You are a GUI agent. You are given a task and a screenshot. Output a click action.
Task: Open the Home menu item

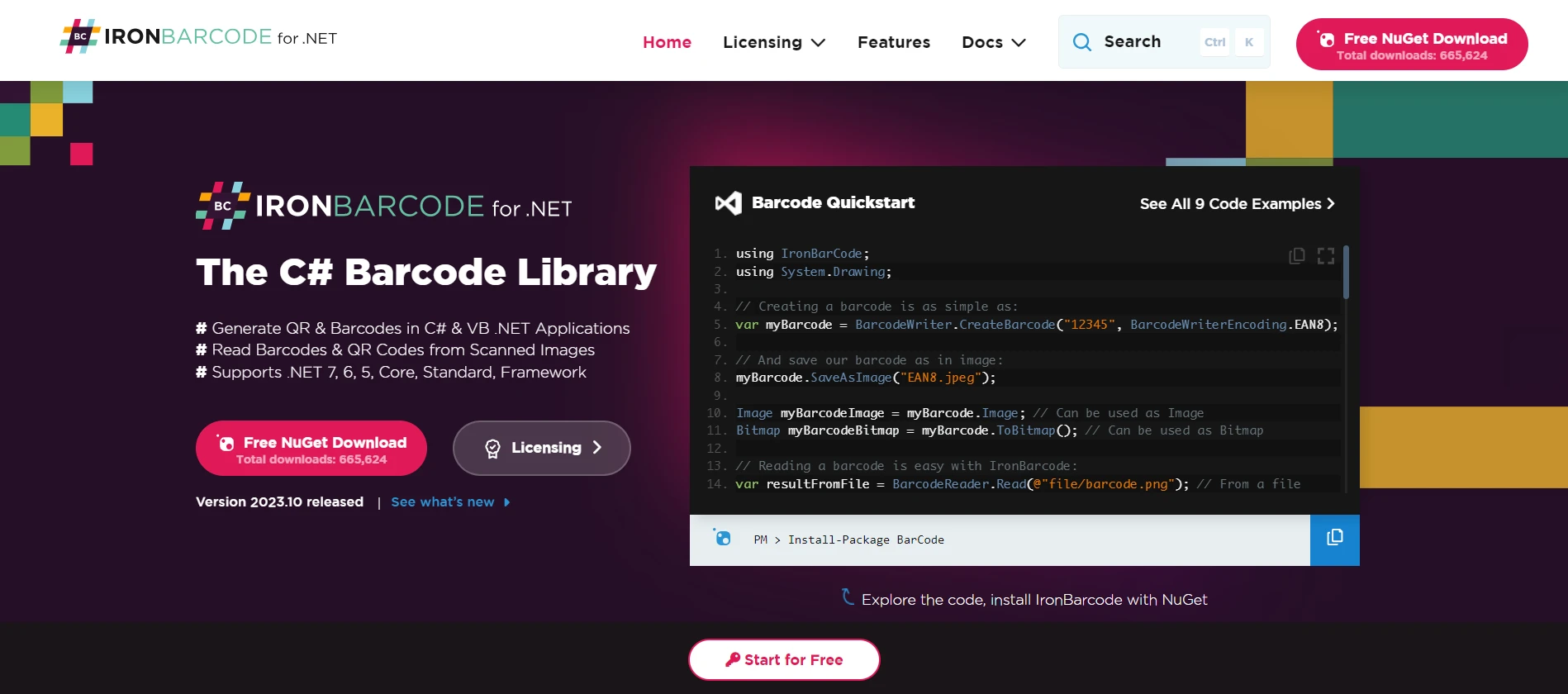tap(667, 42)
